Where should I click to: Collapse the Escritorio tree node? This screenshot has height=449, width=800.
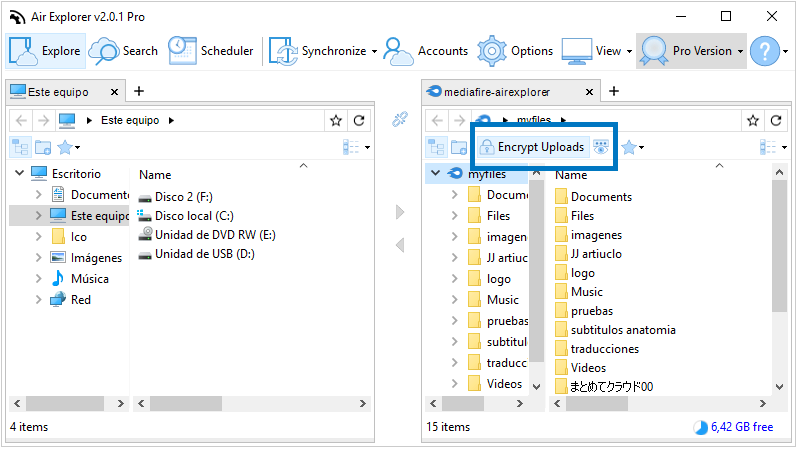pyautogui.click(x=19, y=173)
